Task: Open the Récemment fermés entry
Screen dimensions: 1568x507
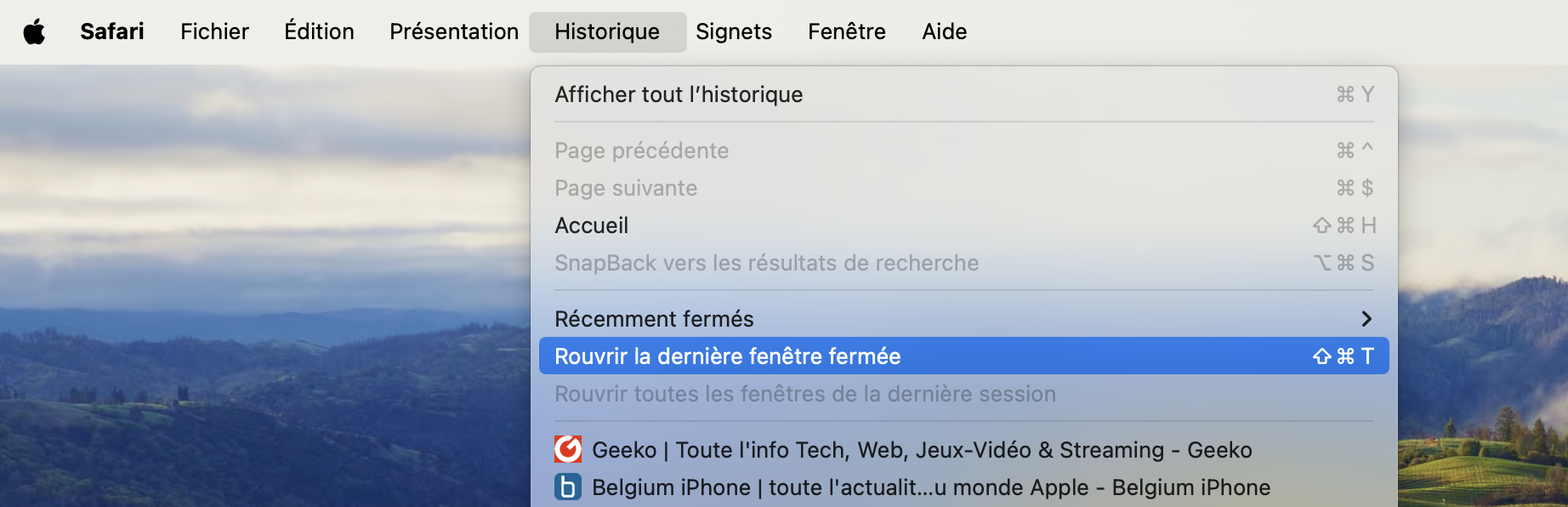Action: 964,319
